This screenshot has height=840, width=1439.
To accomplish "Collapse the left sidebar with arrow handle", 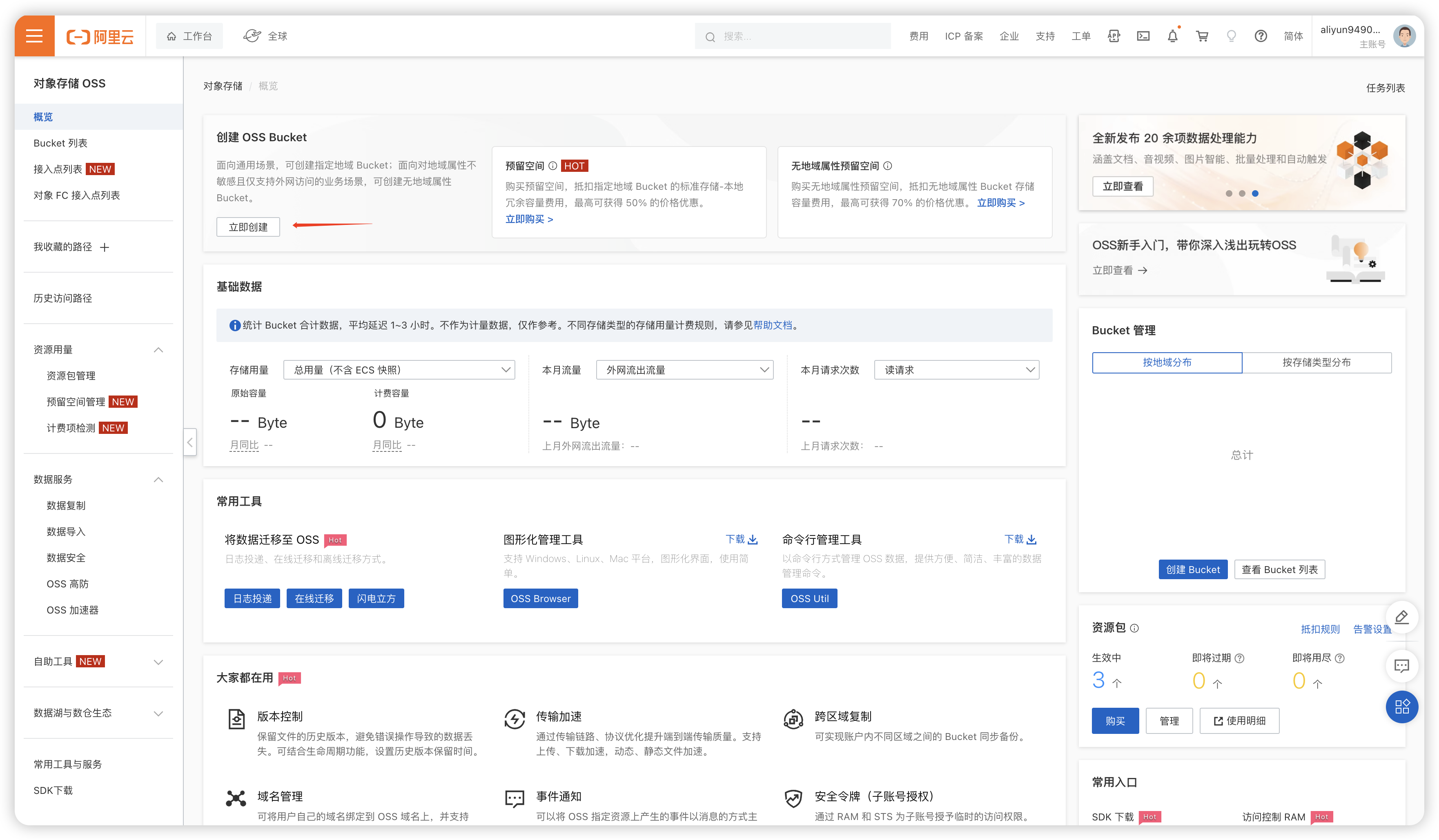I will pyautogui.click(x=190, y=442).
